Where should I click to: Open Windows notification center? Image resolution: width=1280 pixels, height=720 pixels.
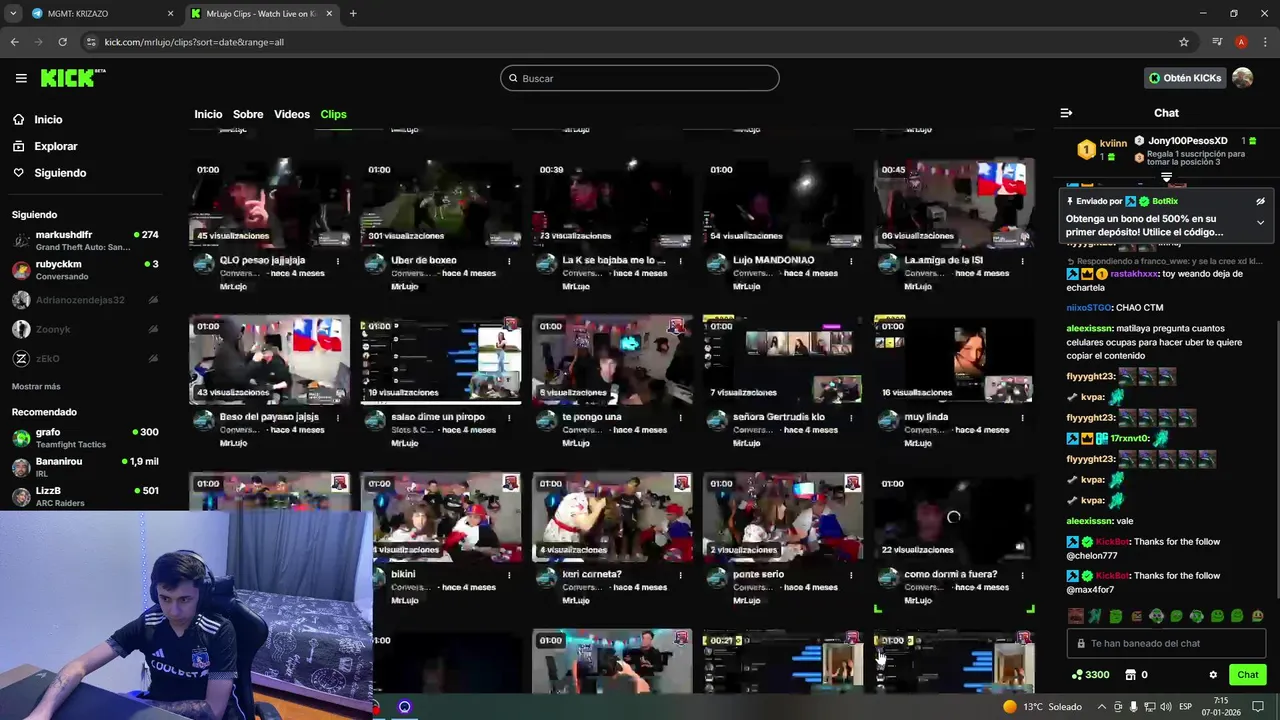click(x=1259, y=707)
